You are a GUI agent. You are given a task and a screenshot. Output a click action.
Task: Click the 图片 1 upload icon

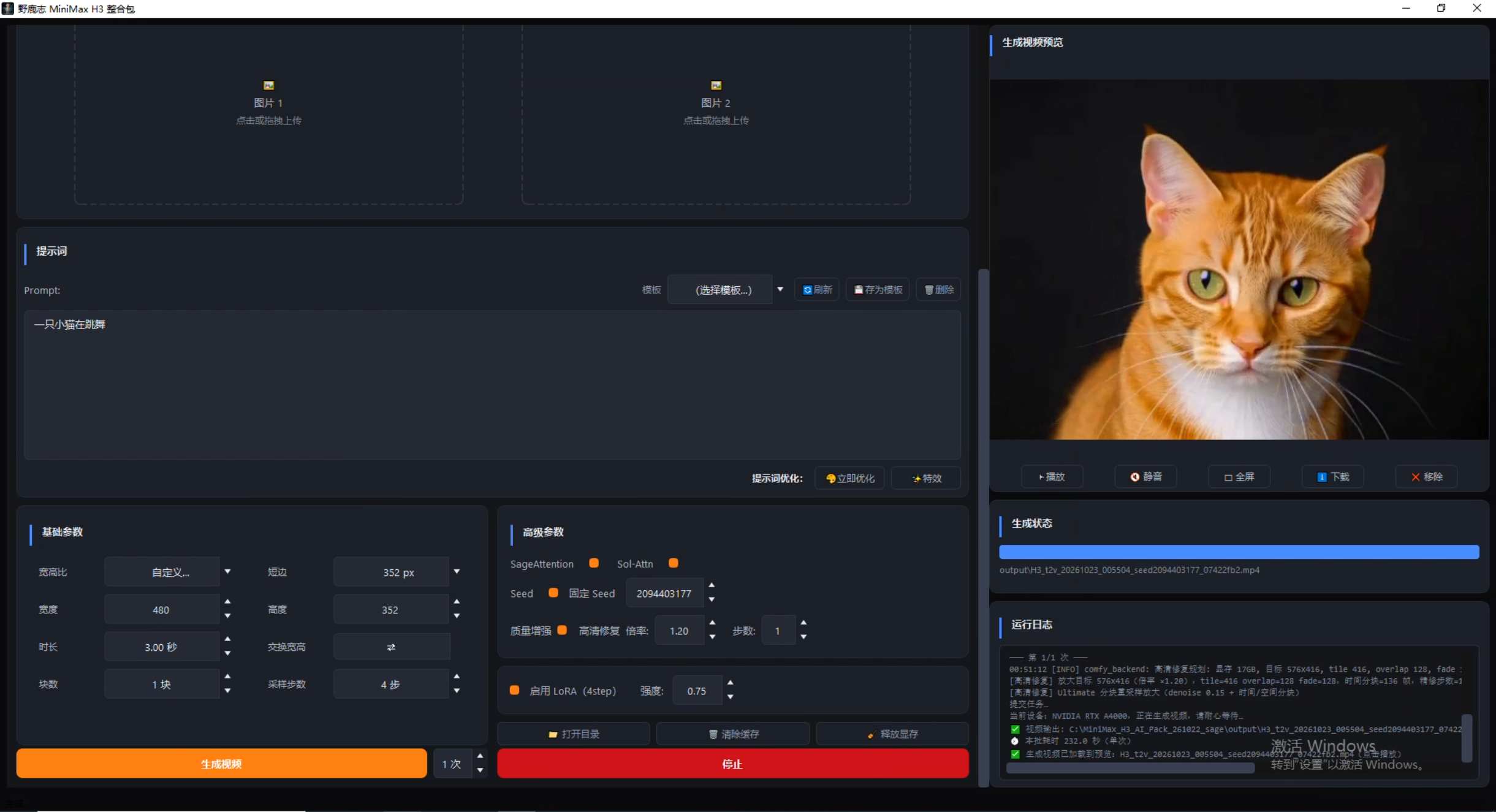268,85
